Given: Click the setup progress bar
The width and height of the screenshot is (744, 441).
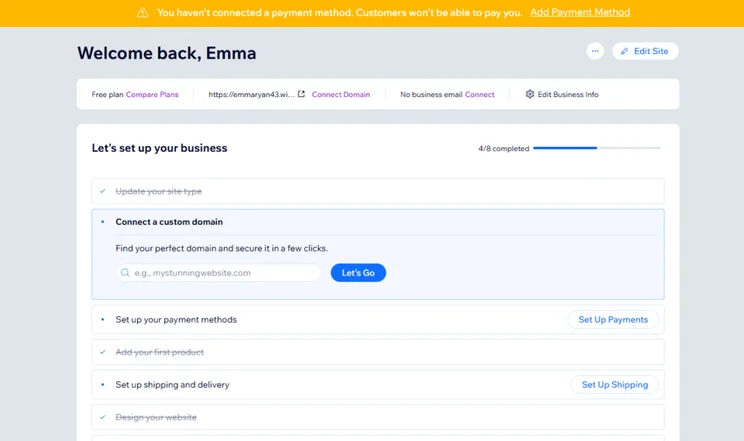Looking at the screenshot, I should 597,148.
